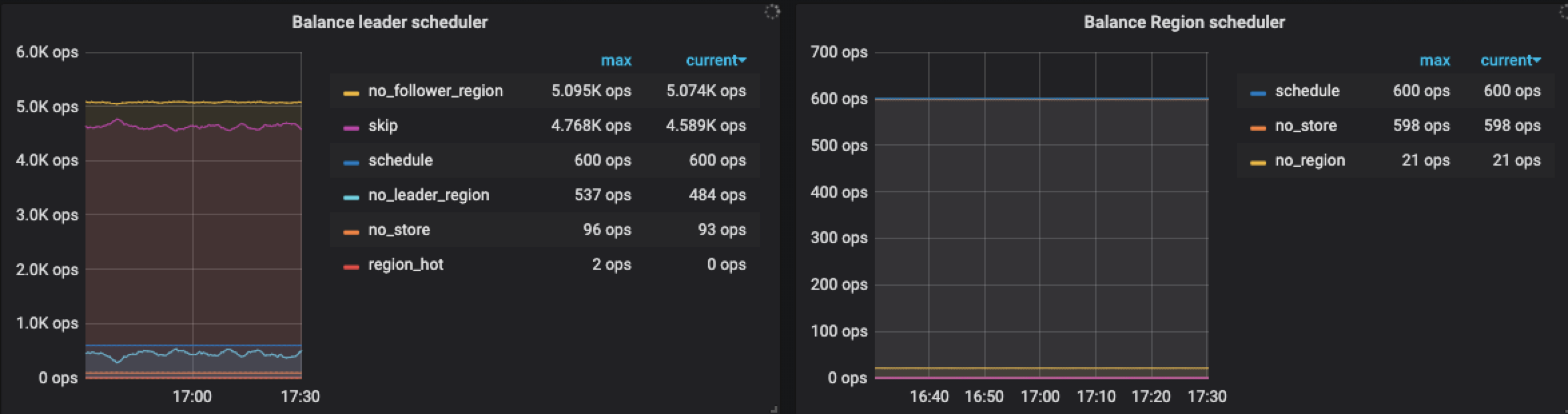
Task: Click yellow no_region series color swatch
Action: (1257, 162)
